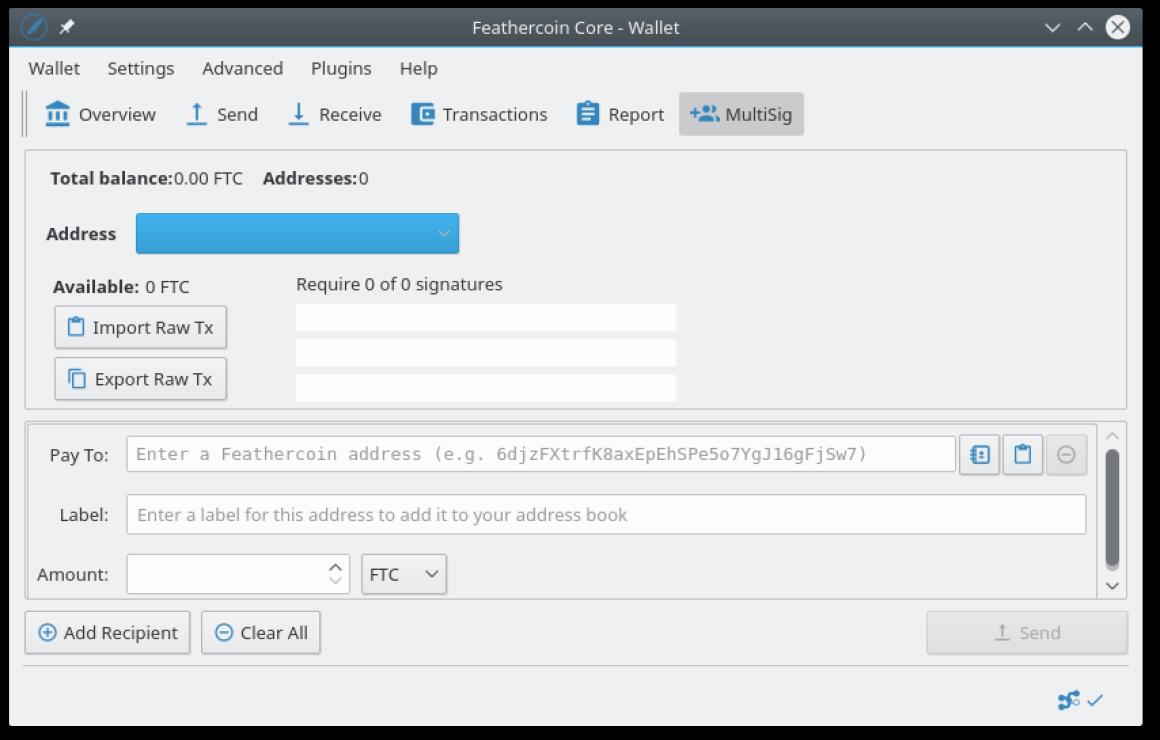Click the Clear All button
Viewport: 1160px width, 740px height.
click(x=260, y=633)
